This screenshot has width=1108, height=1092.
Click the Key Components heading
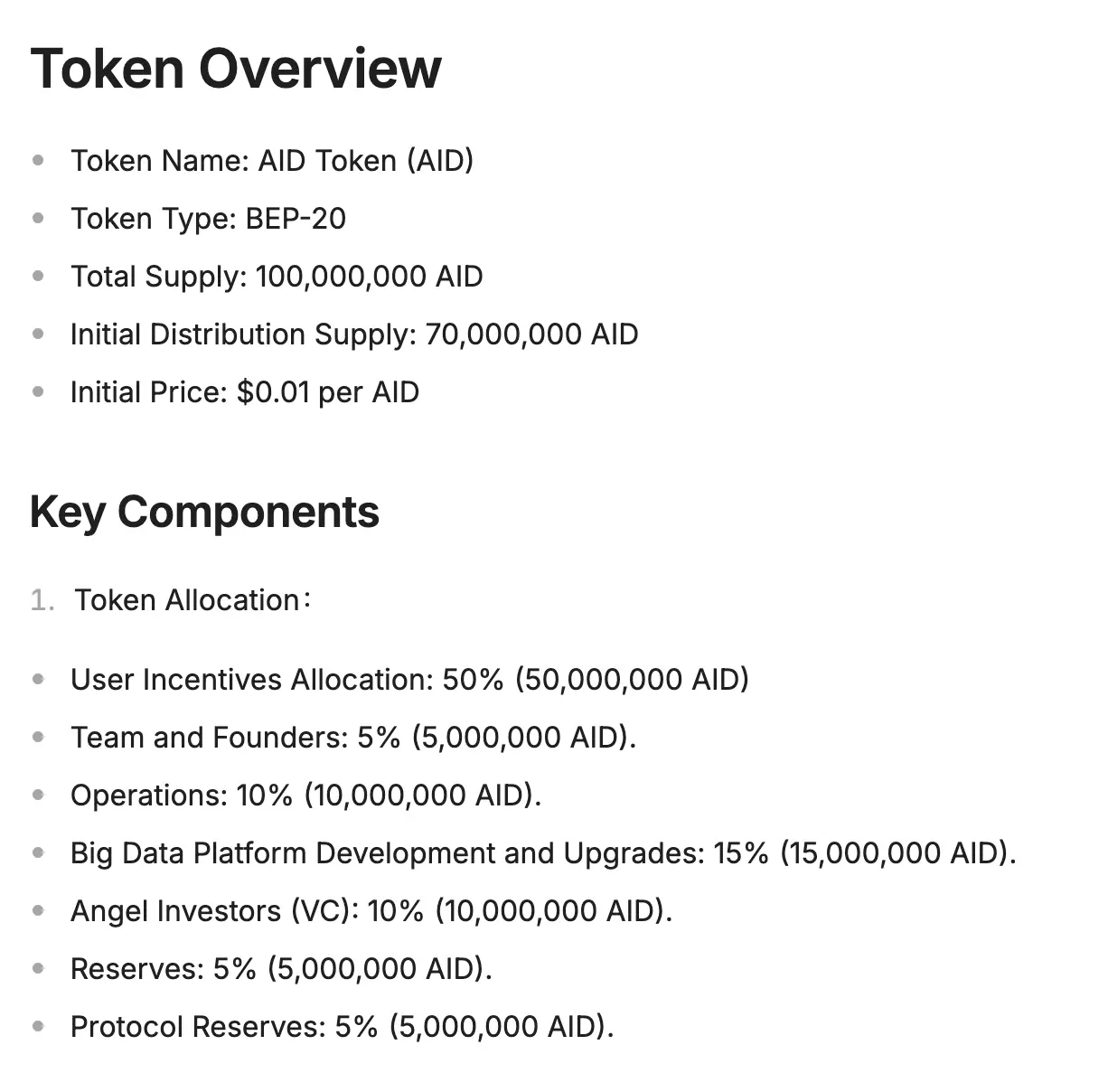click(x=204, y=513)
